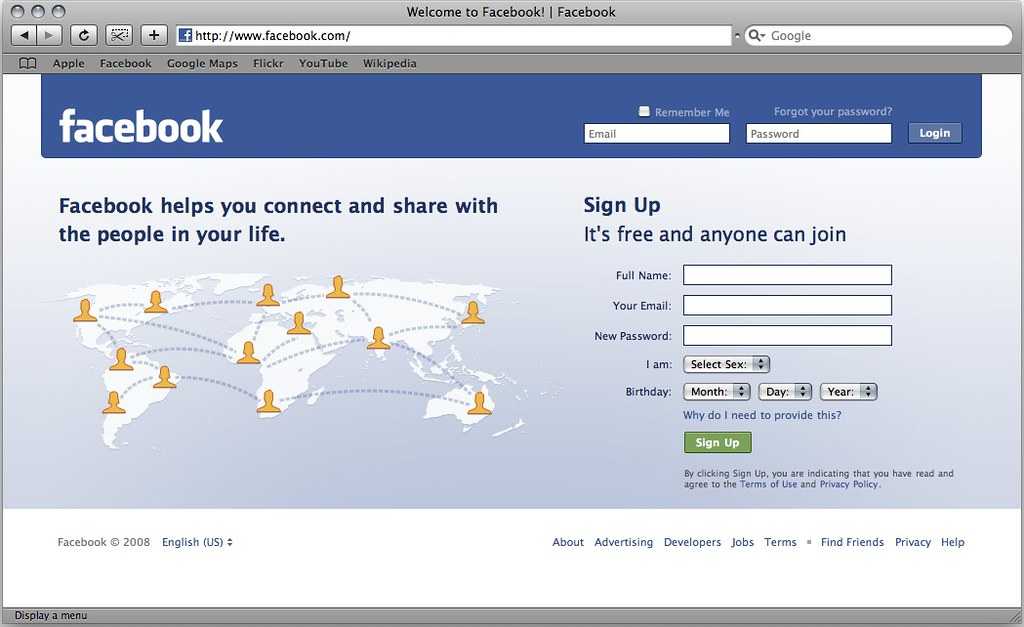Viewport: 1024px width, 627px height.
Task: Add a bookmark with the plus button
Action: coord(154,35)
